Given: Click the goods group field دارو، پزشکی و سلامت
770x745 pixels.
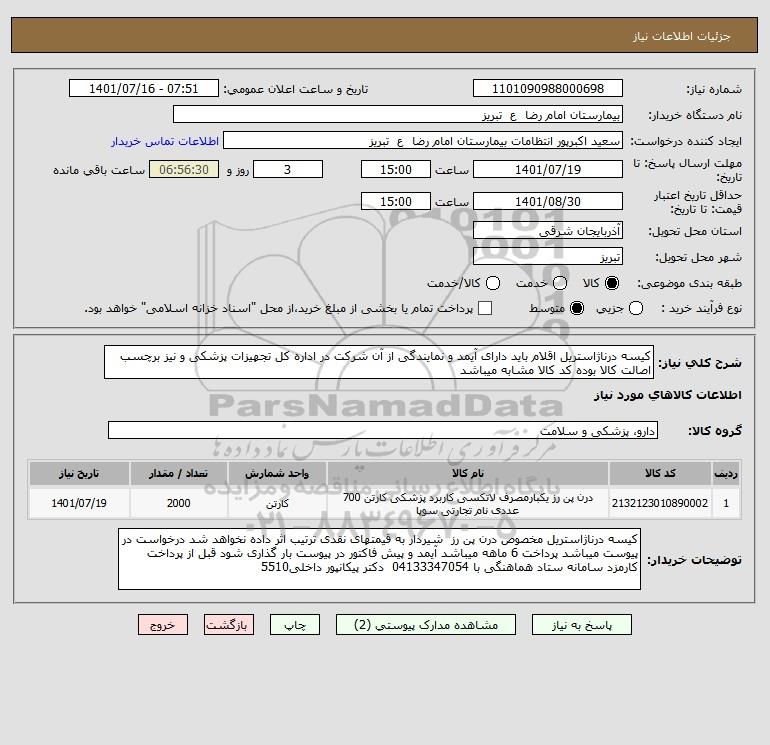Looking at the screenshot, I should click(383, 430).
